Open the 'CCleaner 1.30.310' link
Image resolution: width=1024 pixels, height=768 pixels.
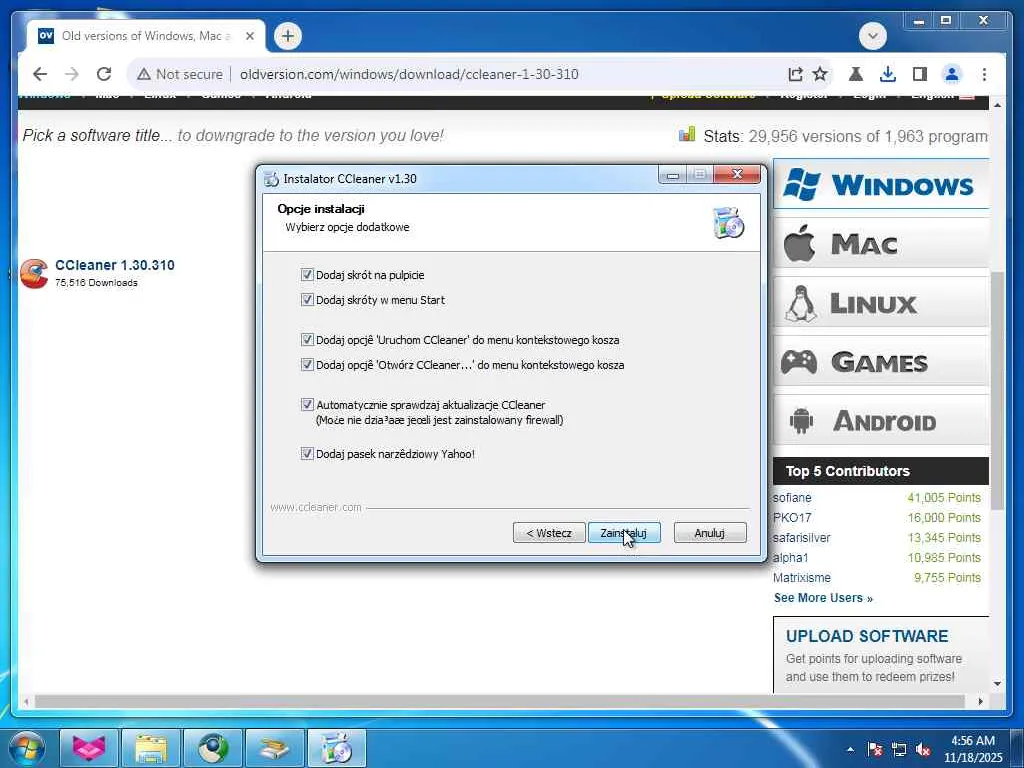(115, 265)
